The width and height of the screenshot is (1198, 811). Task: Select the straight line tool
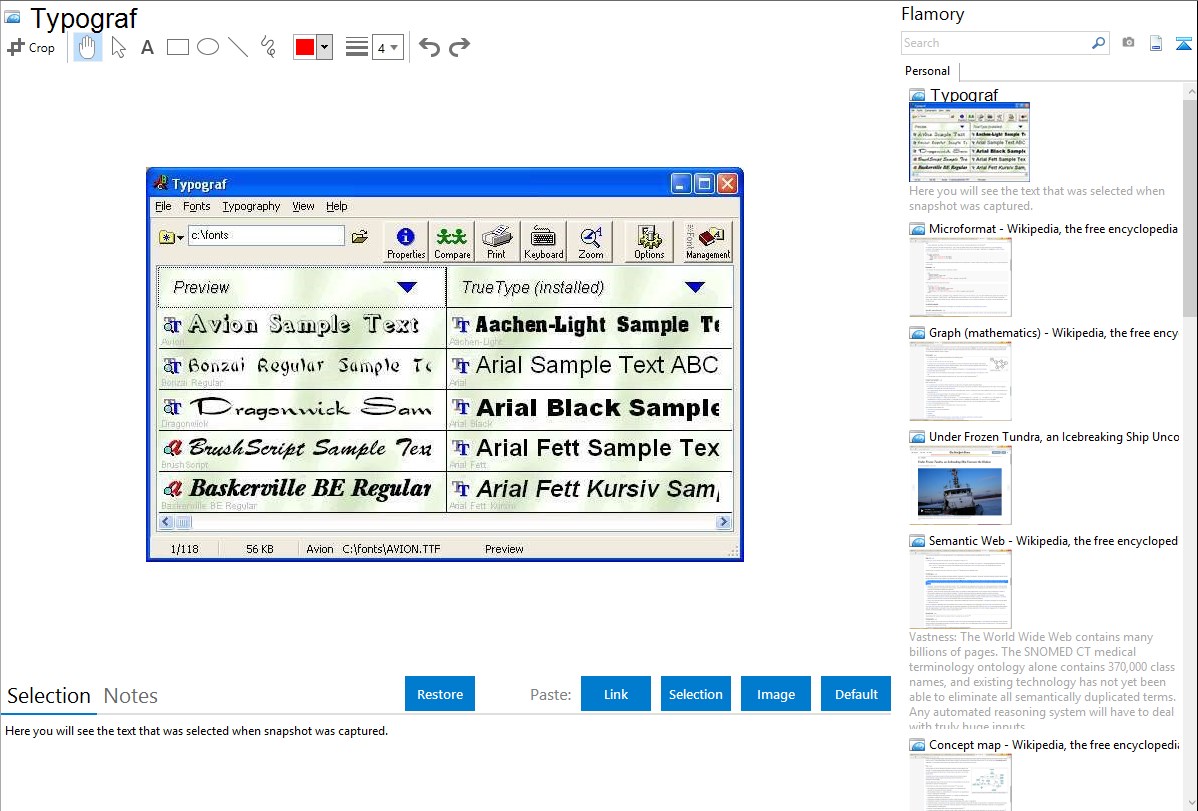(238, 47)
